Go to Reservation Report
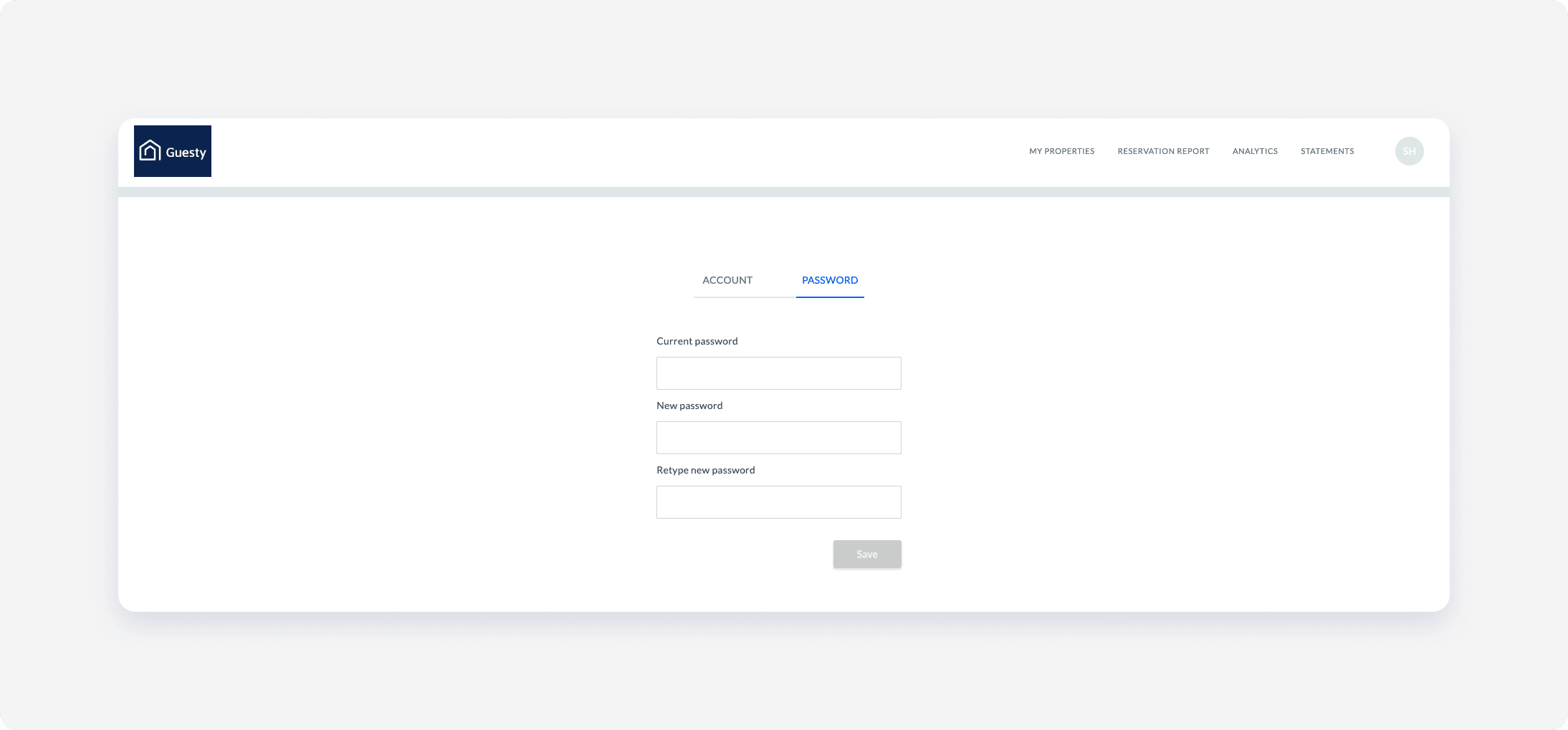This screenshot has width=1568, height=730. pyautogui.click(x=1163, y=151)
